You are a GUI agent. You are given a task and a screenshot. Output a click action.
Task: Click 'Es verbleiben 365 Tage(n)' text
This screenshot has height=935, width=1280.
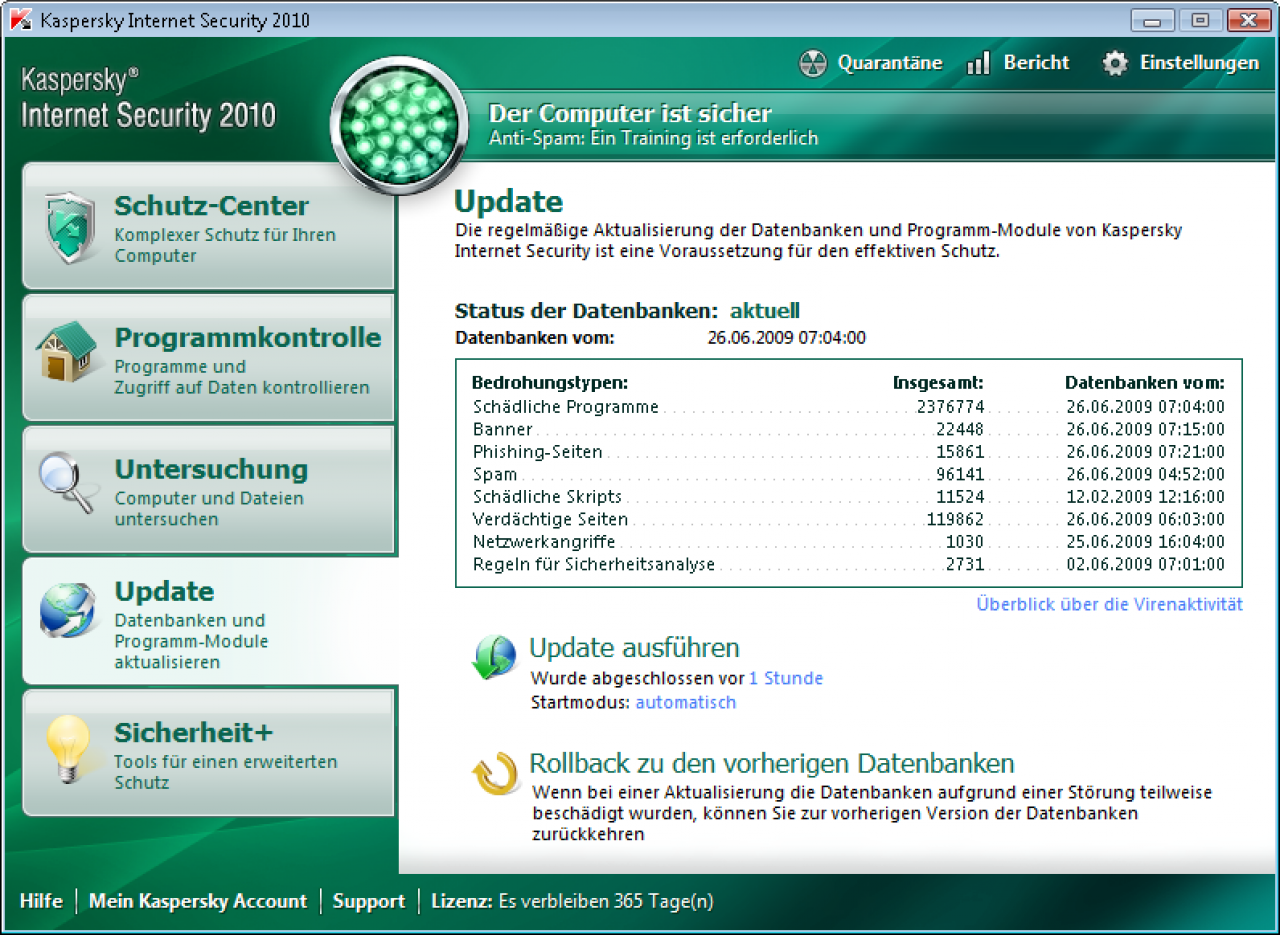606,901
